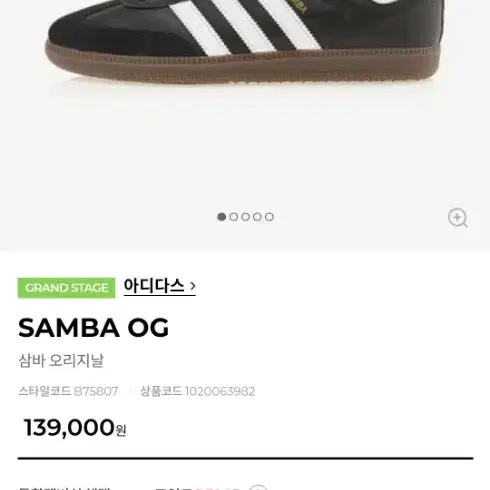490x490 pixels.
Task: Tap the chevron arrow beside 아디다스
Action: [x=192, y=286]
